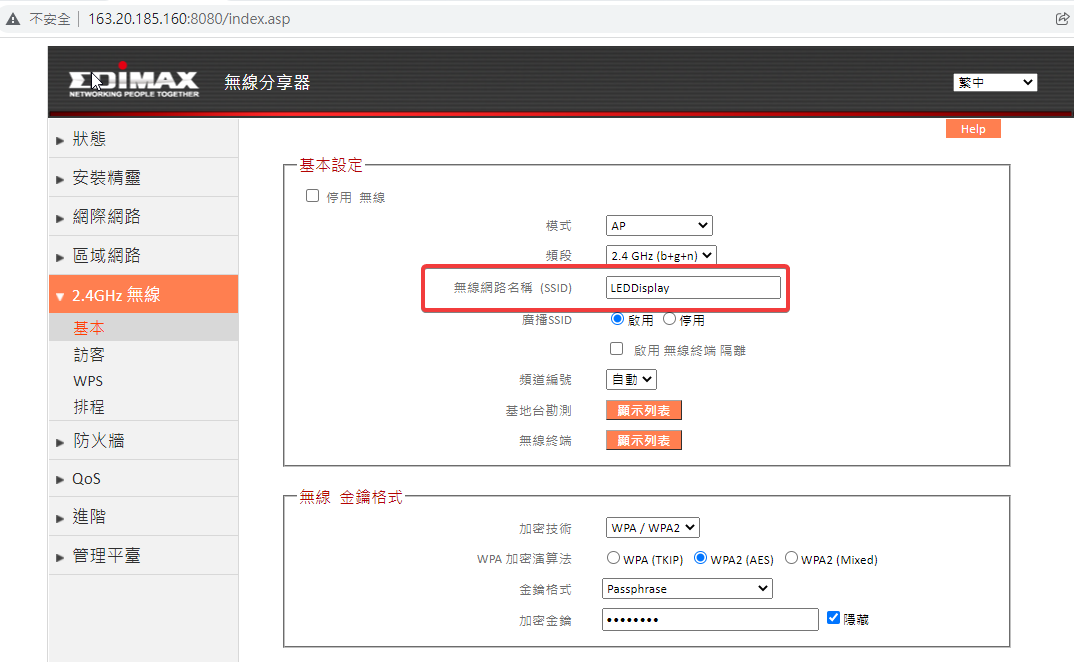Click the Help button
The height and width of the screenshot is (662, 1074).
[973, 129]
